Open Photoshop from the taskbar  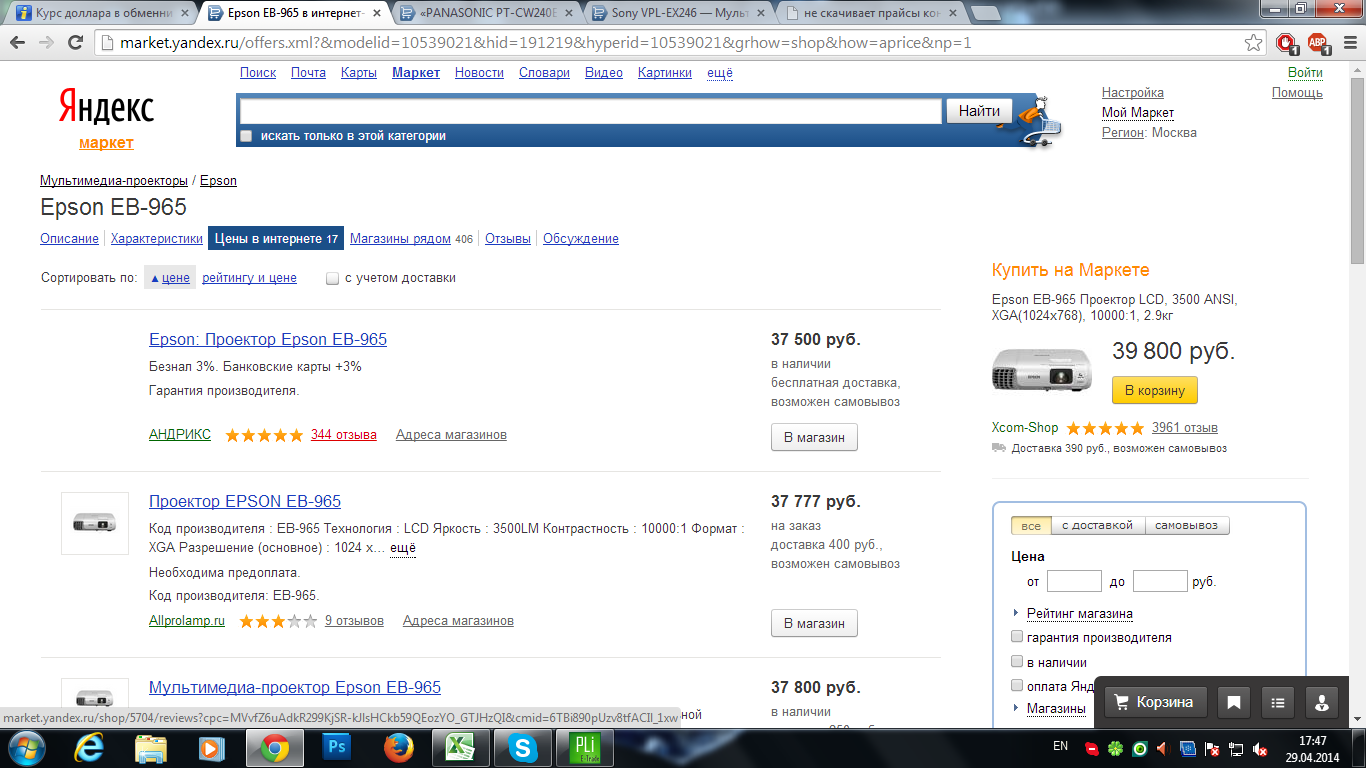[x=337, y=747]
